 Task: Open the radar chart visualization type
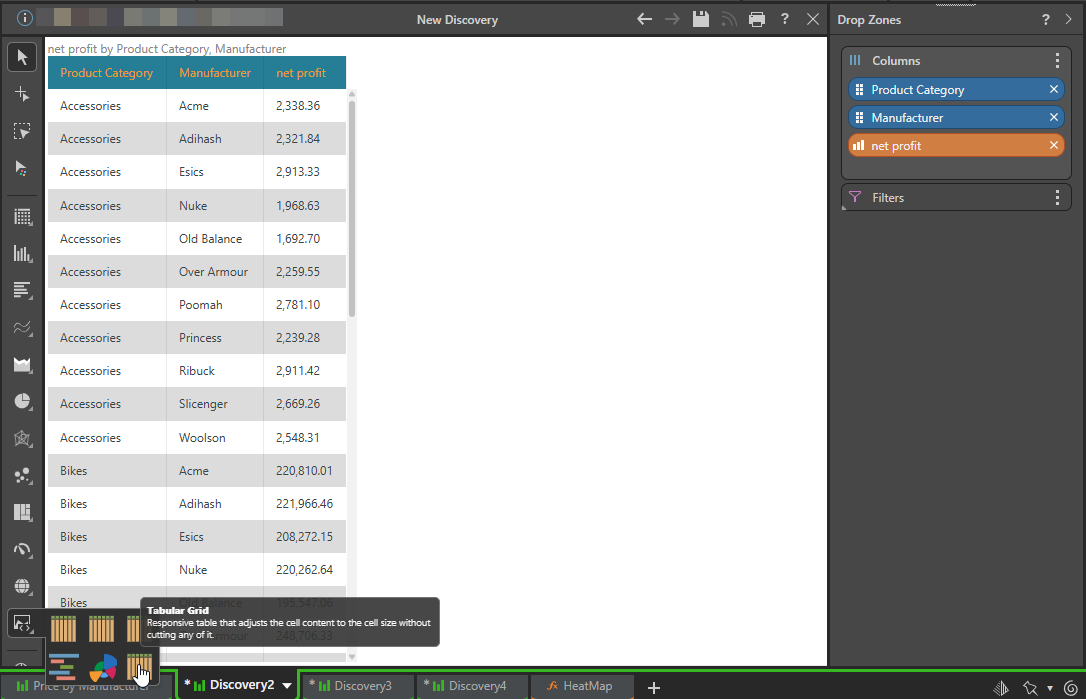pos(22,439)
